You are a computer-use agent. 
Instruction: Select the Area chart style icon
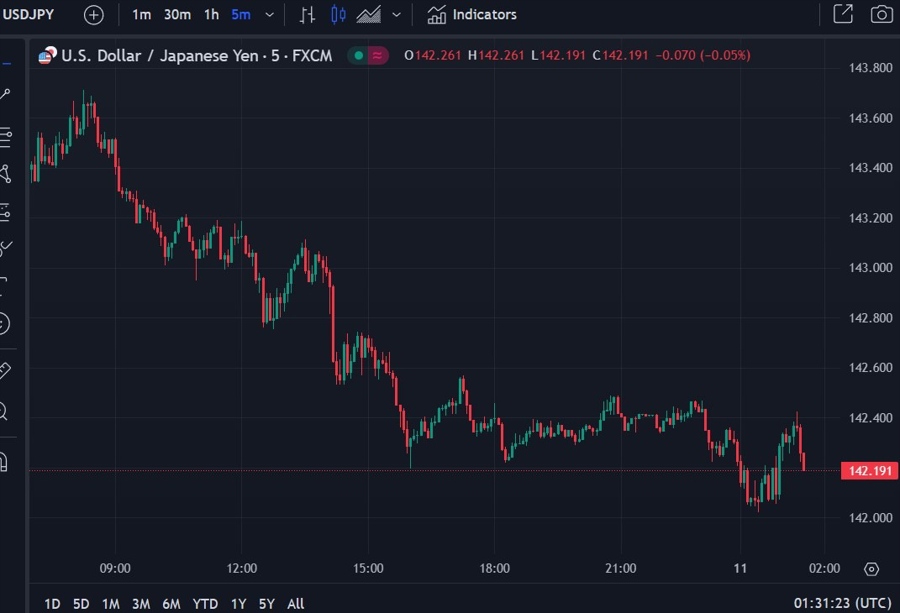click(x=368, y=15)
